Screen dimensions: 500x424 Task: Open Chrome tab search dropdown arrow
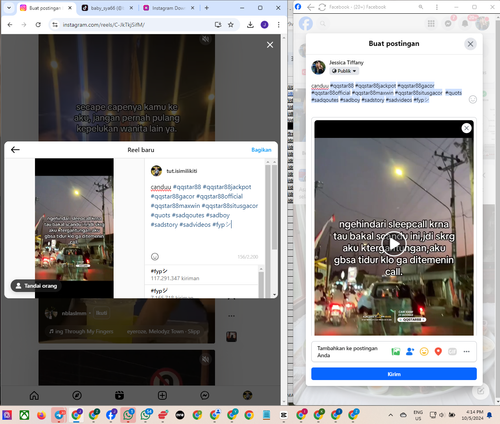9,8
